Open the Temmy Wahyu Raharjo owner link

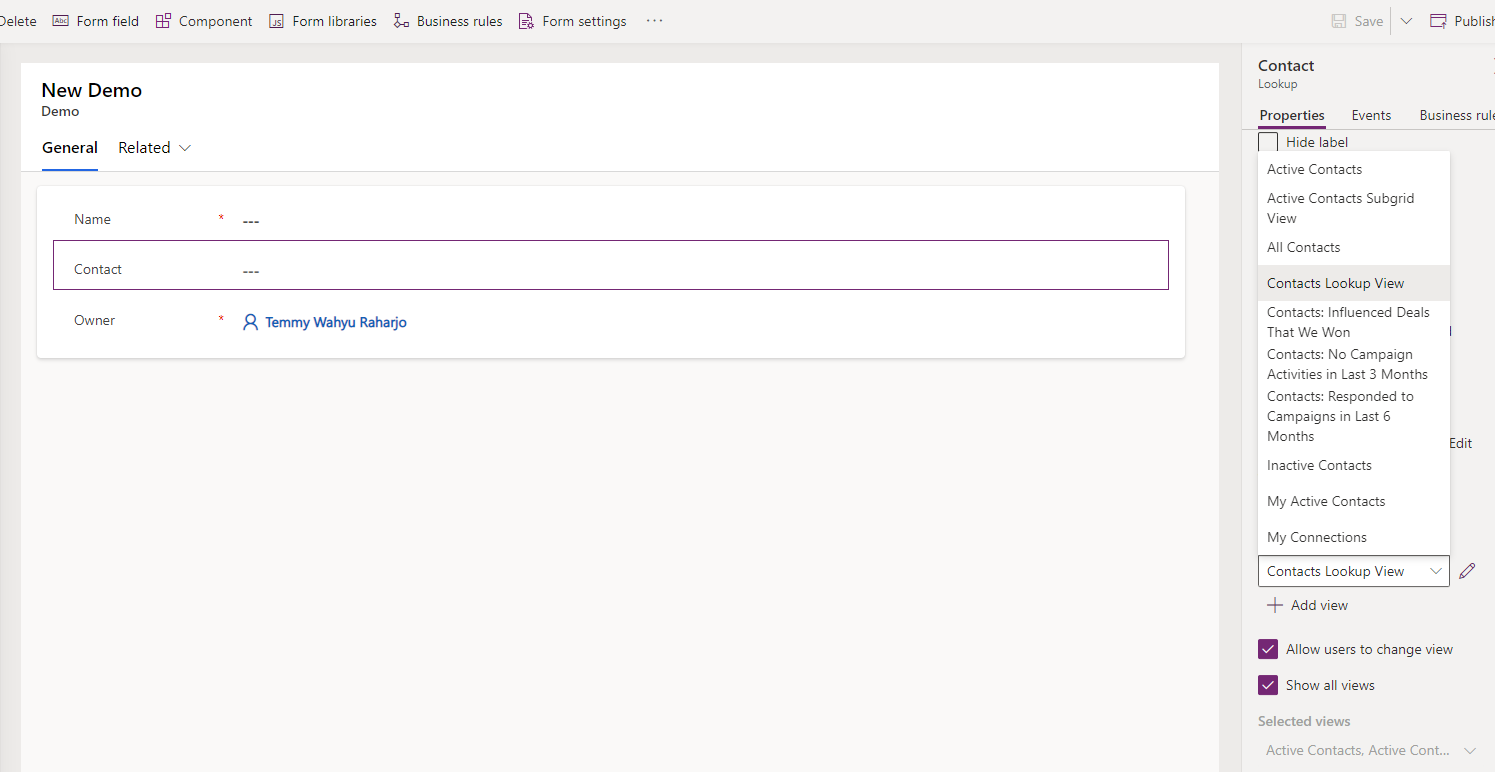(336, 322)
